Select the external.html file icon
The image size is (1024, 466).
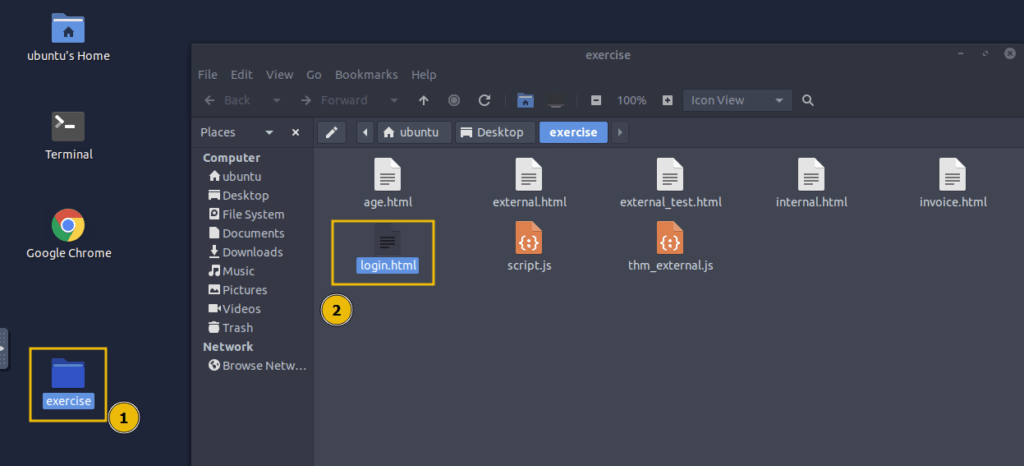coord(529,175)
